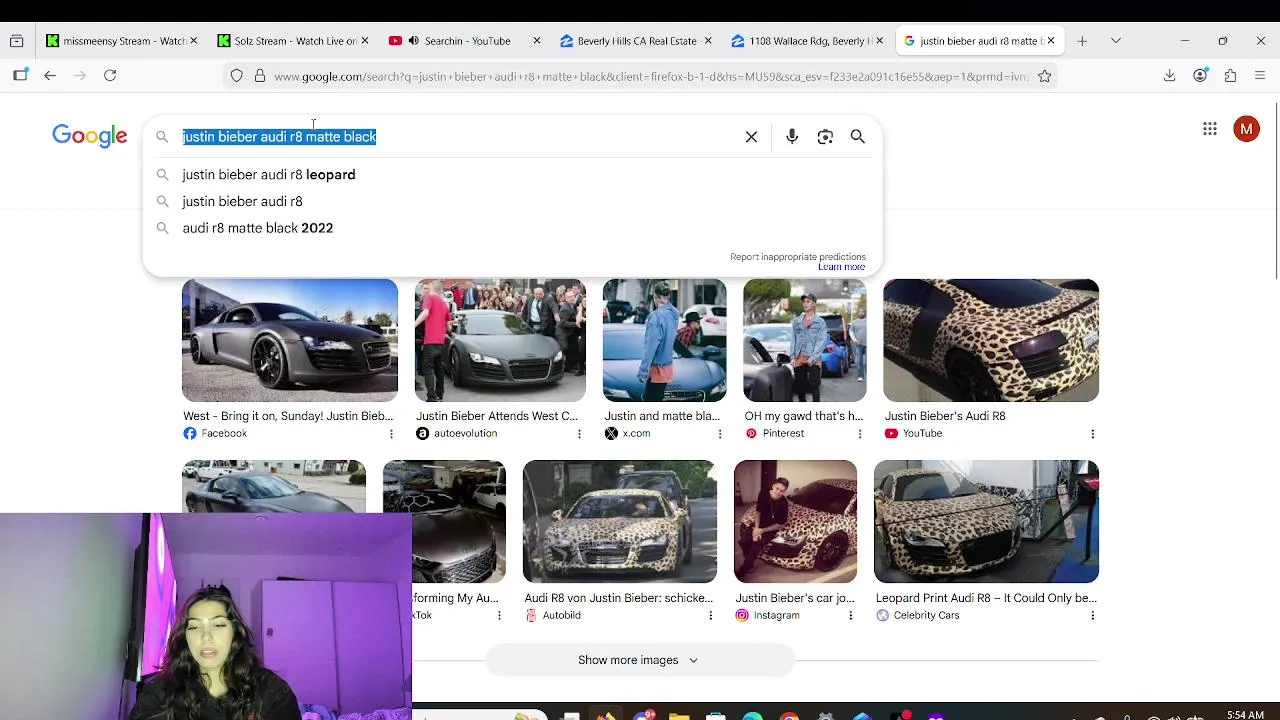Open options for the Instagram result

[x=850, y=616]
